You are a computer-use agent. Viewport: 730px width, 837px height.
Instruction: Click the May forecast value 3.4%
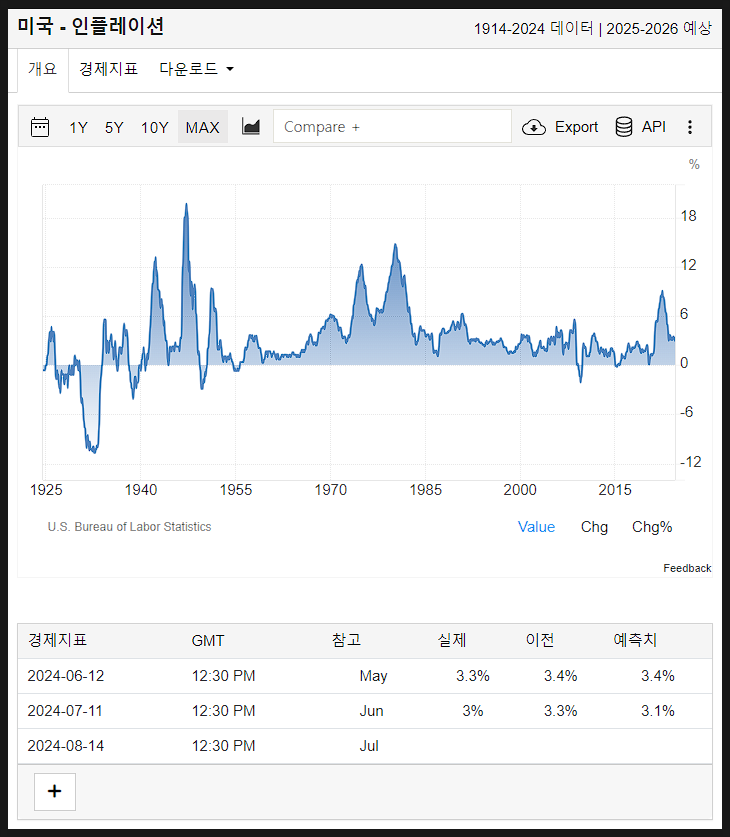pos(657,676)
